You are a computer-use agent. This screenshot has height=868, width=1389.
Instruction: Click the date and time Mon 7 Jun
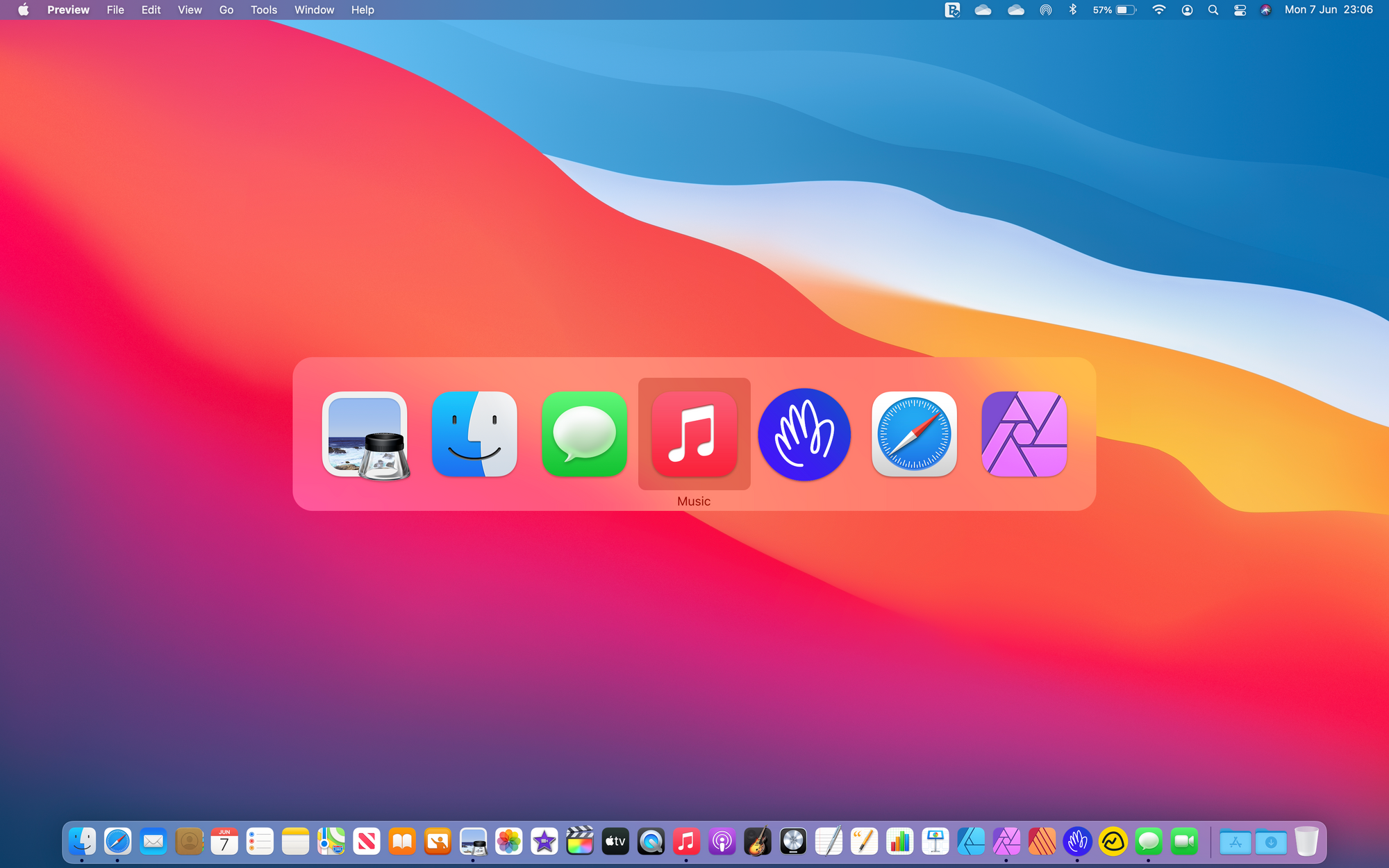tap(1329, 10)
